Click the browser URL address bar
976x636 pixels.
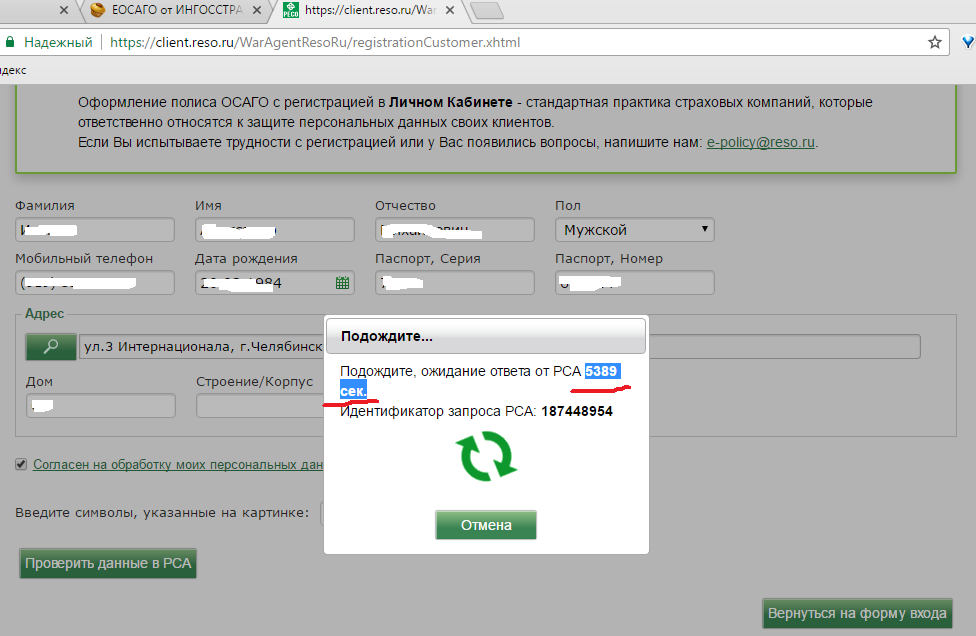[x=500, y=43]
